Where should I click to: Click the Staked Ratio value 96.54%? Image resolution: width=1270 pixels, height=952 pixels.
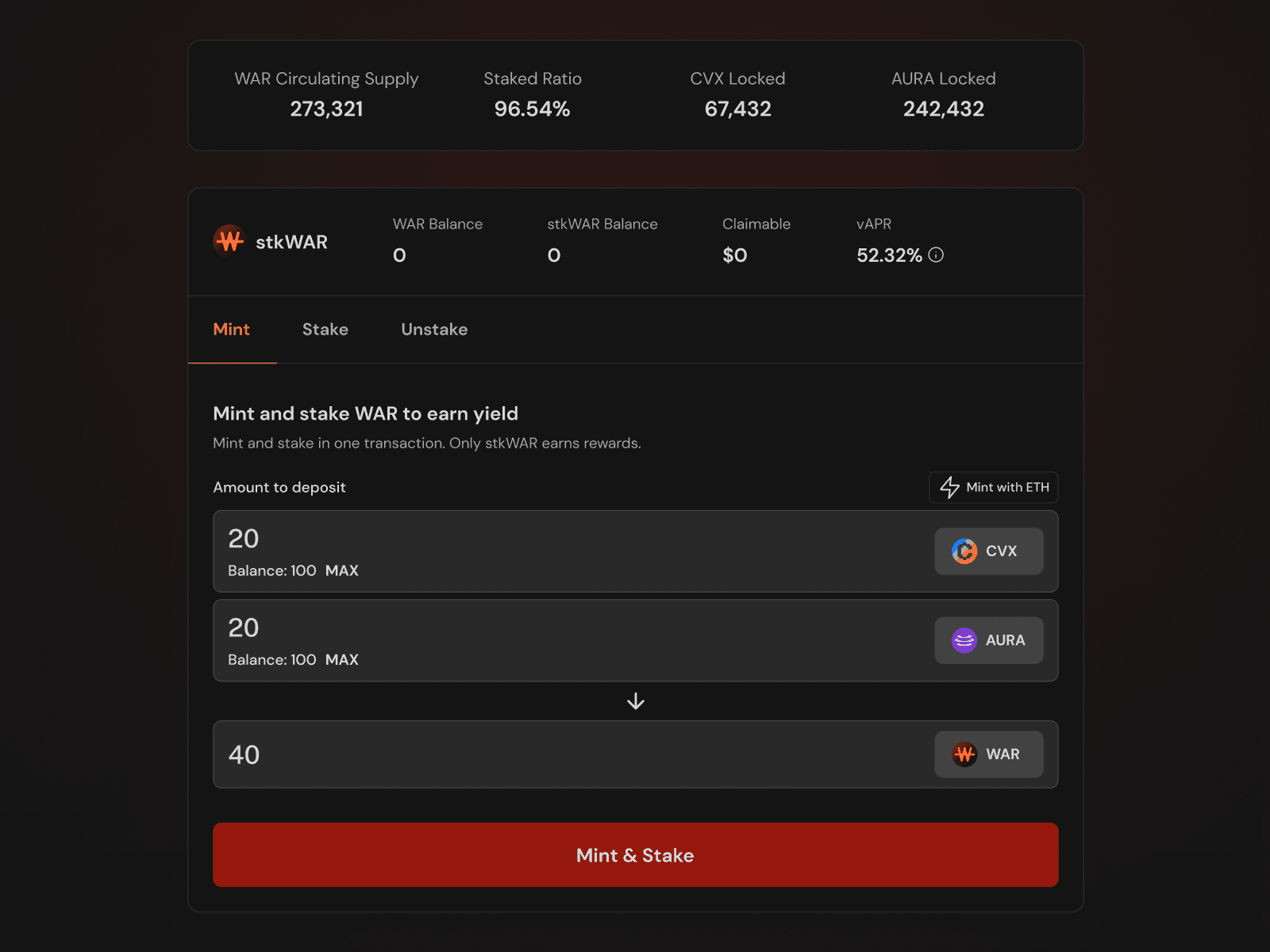[x=533, y=109]
